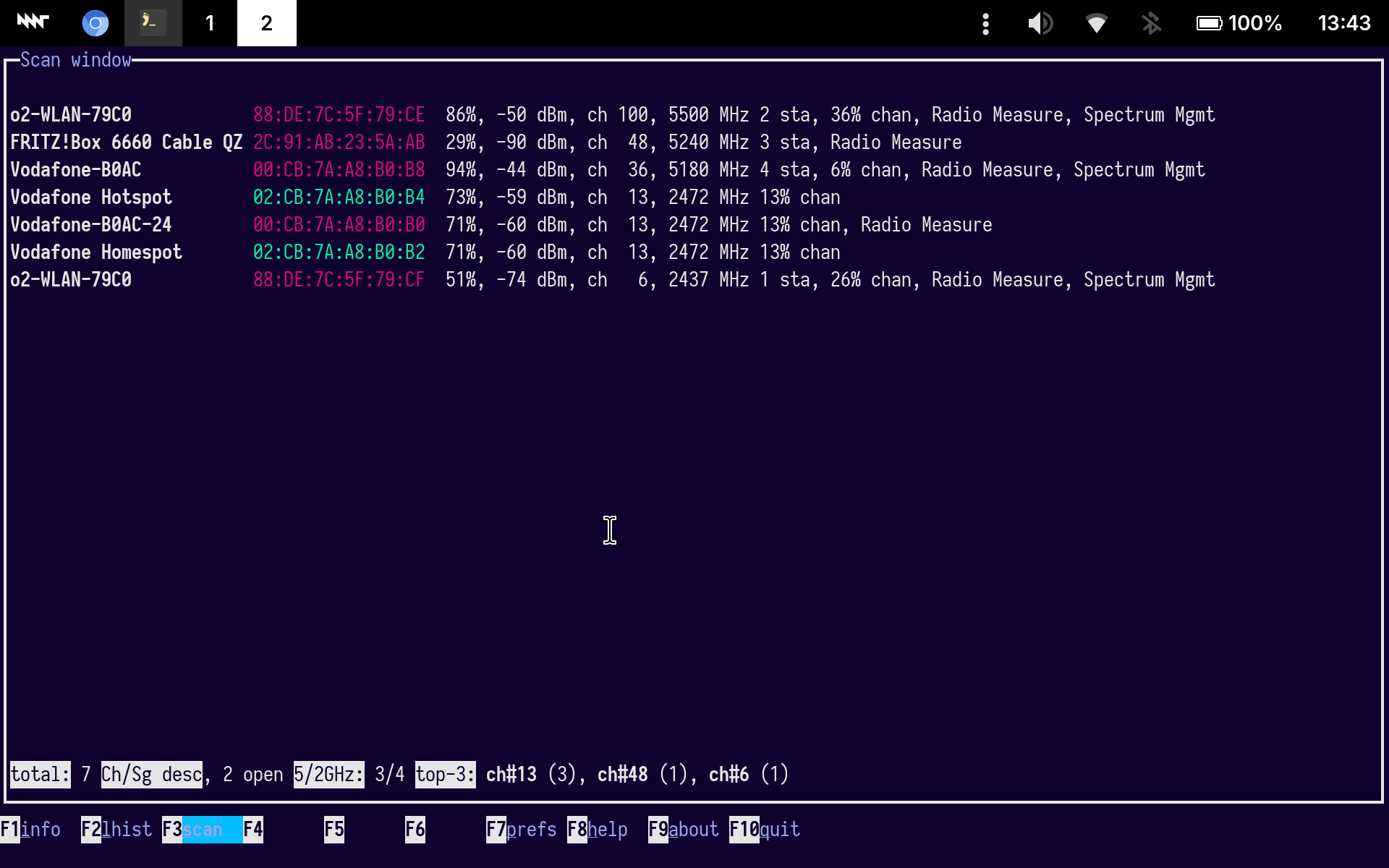The height and width of the screenshot is (868, 1389).
Task: Open F8 help screen
Action: pyautogui.click(x=598, y=829)
